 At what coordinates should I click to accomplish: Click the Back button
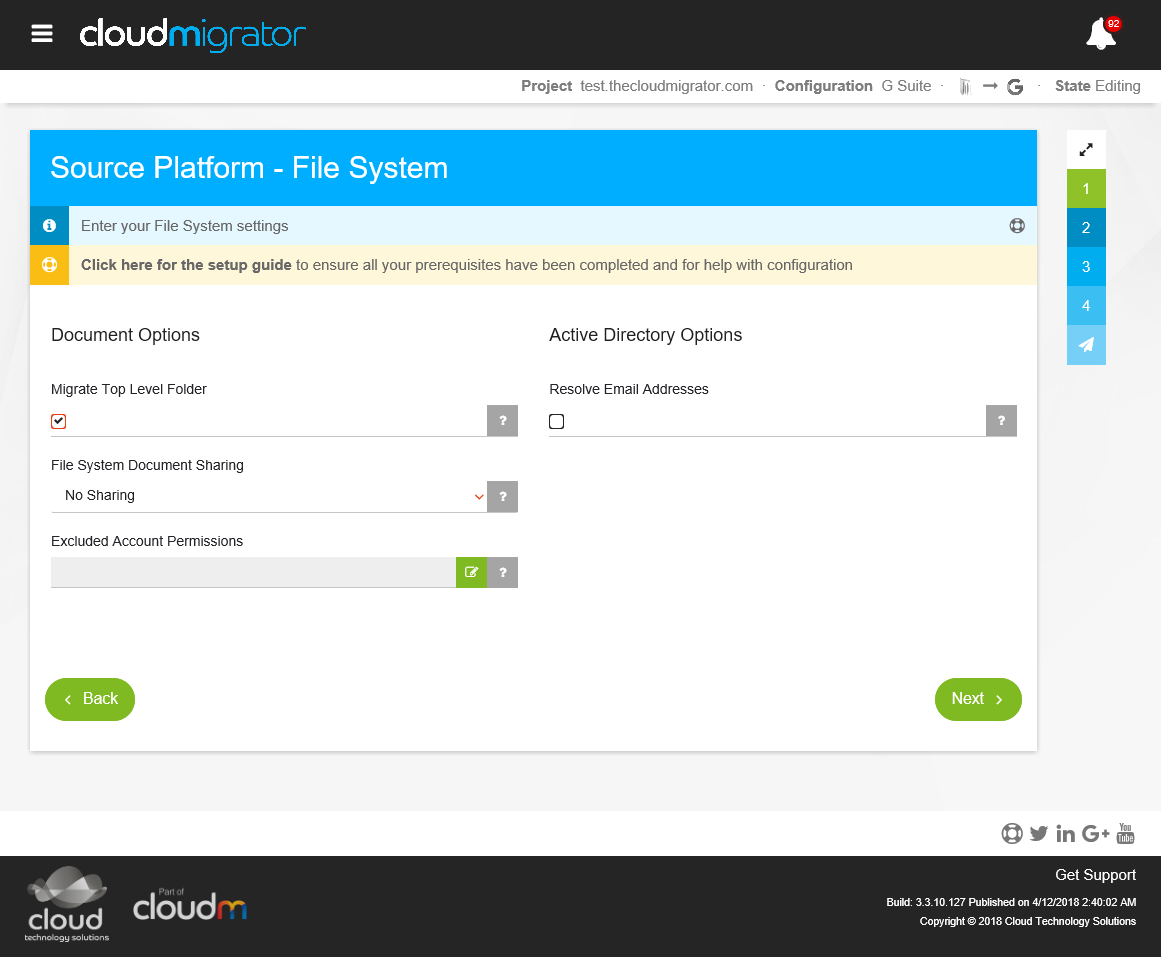coord(90,699)
